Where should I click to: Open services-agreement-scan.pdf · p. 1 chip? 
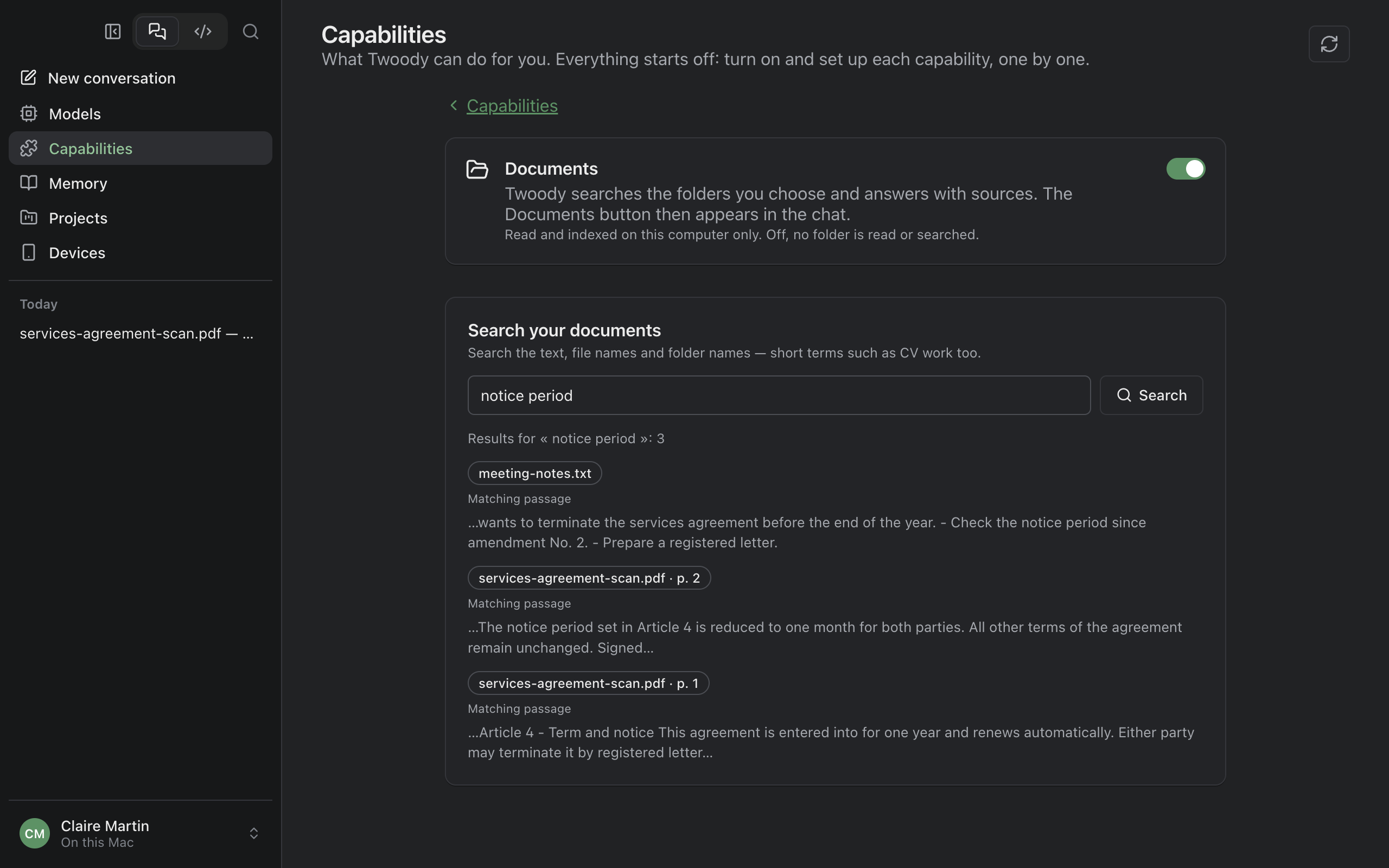pyautogui.click(x=588, y=683)
